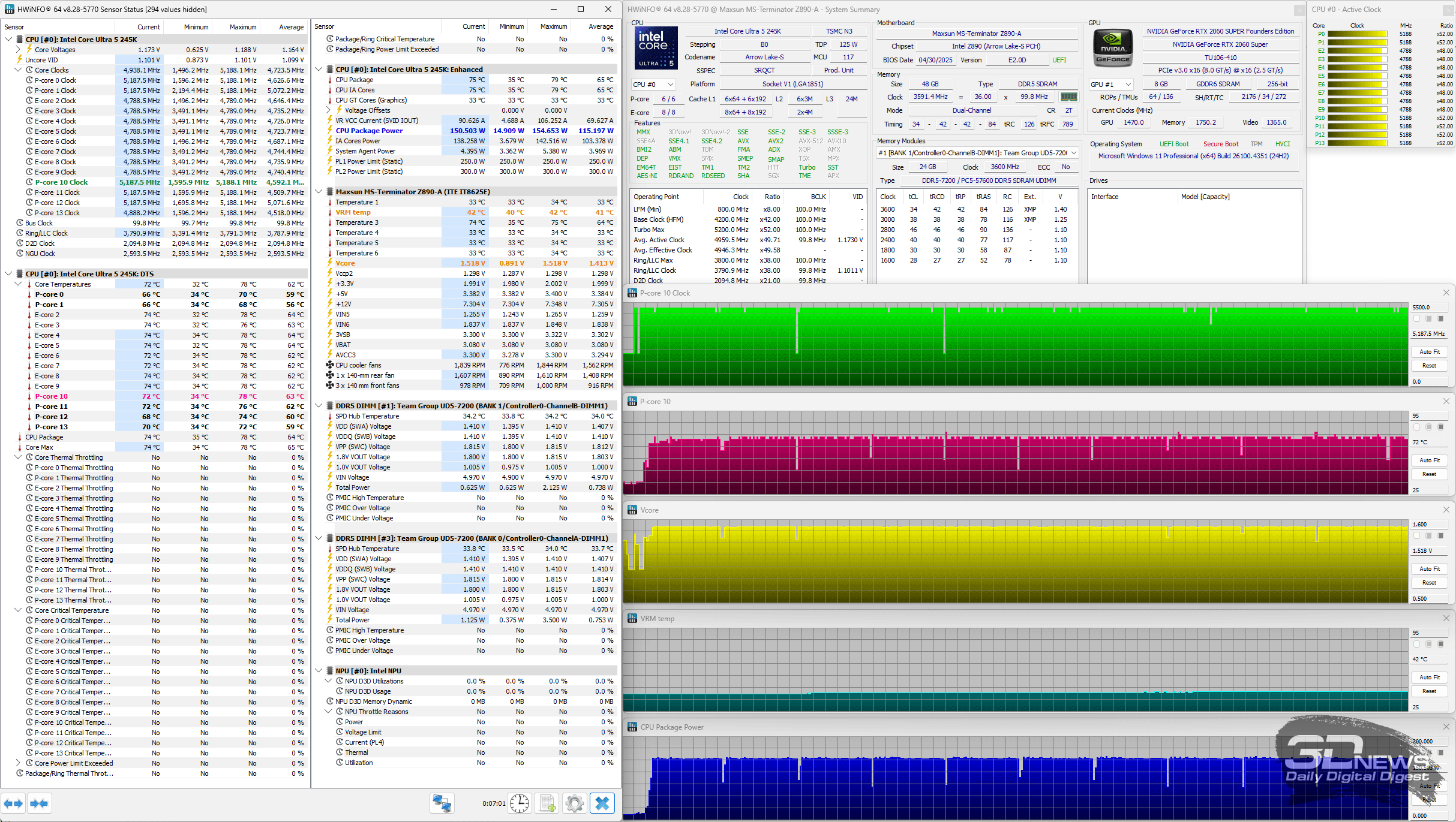The height and width of the screenshot is (822, 1456).
Task: Collapse the DDR5 DIMM [#1] Team Group section
Action: [319, 406]
